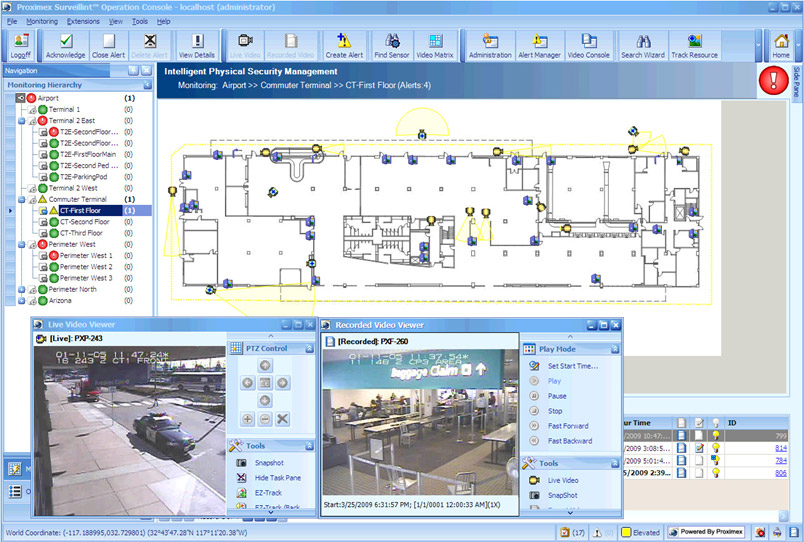Click the Elevated threat level indicator
804x542 pixels.
click(x=640, y=532)
